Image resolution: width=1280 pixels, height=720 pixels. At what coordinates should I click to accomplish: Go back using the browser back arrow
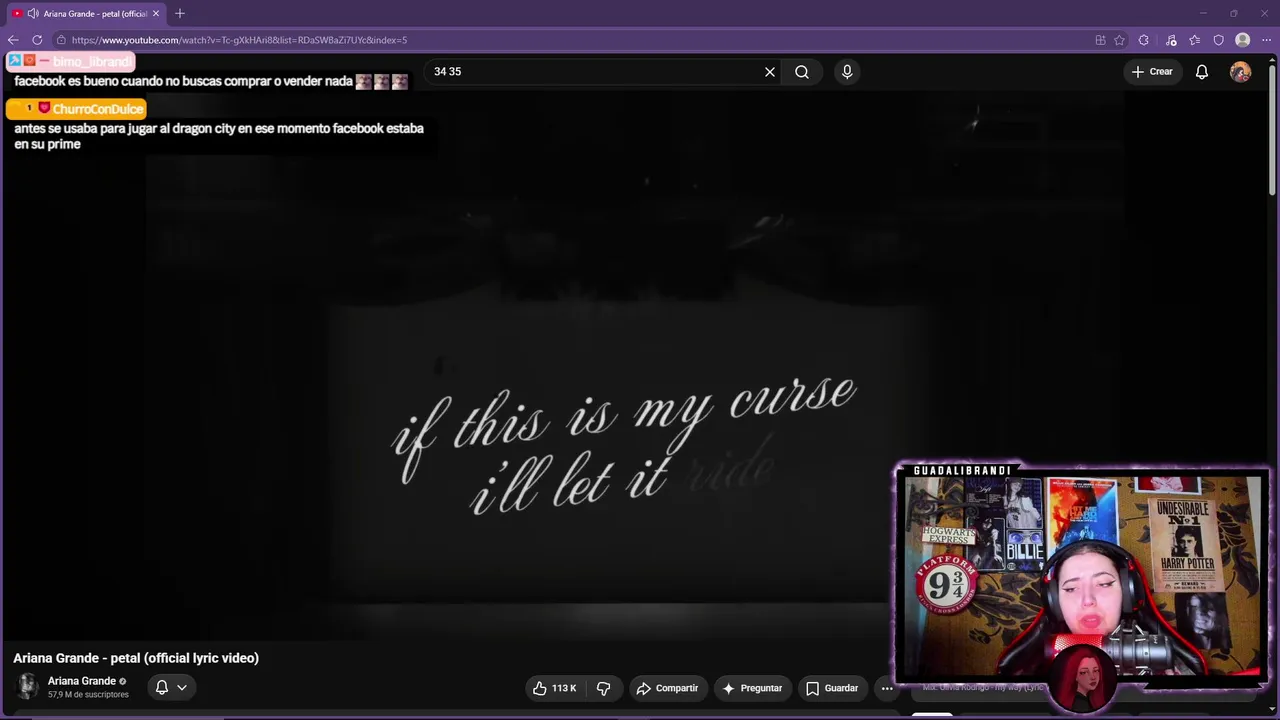click(x=13, y=40)
